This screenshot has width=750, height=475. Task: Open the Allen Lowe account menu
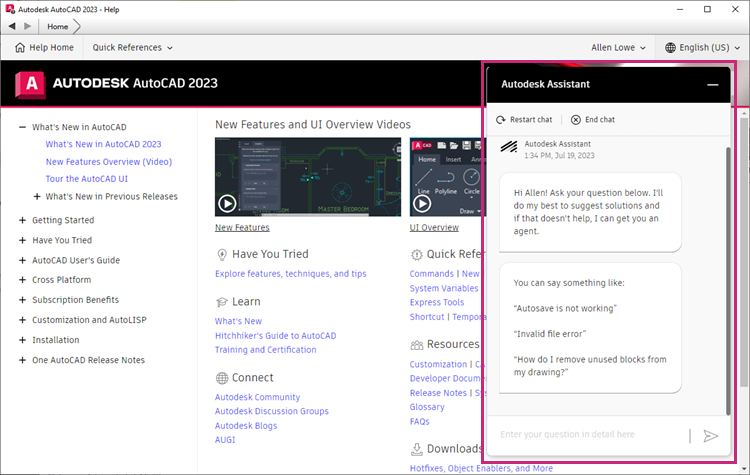click(618, 47)
